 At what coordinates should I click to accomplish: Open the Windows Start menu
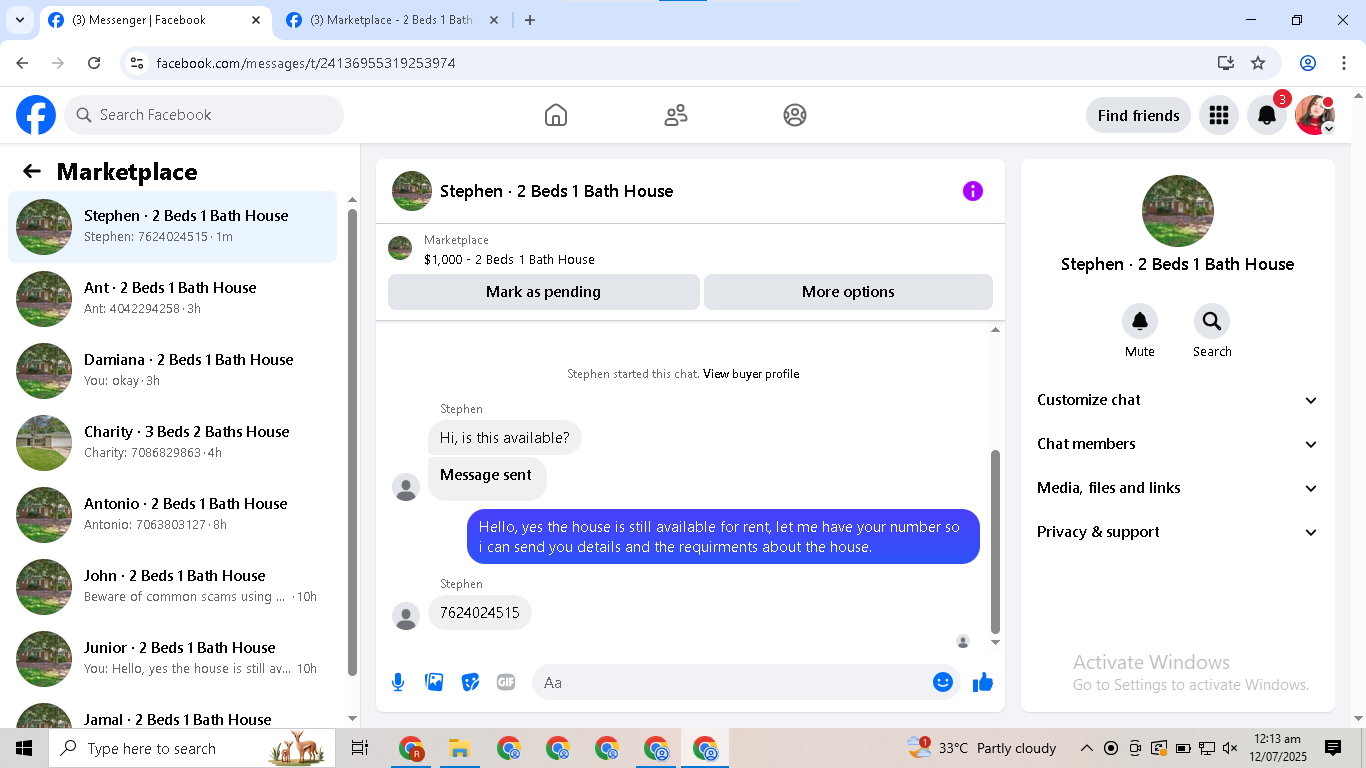[23, 748]
